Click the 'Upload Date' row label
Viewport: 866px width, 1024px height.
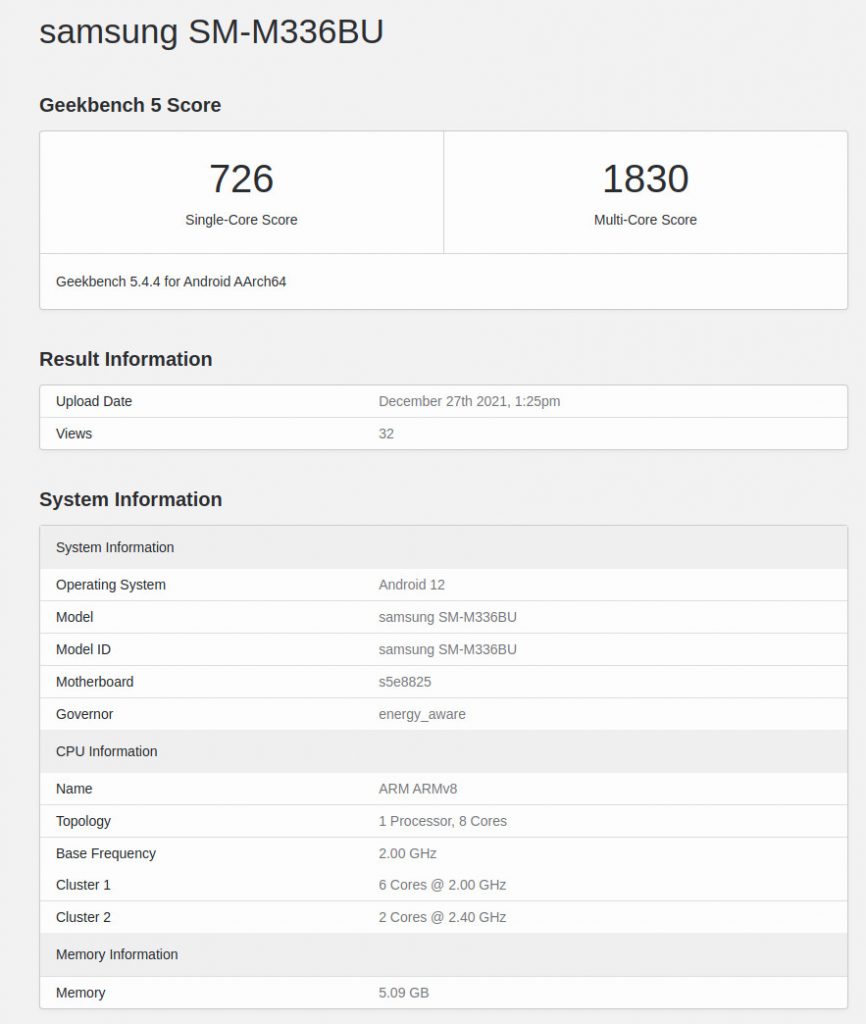tap(94, 401)
